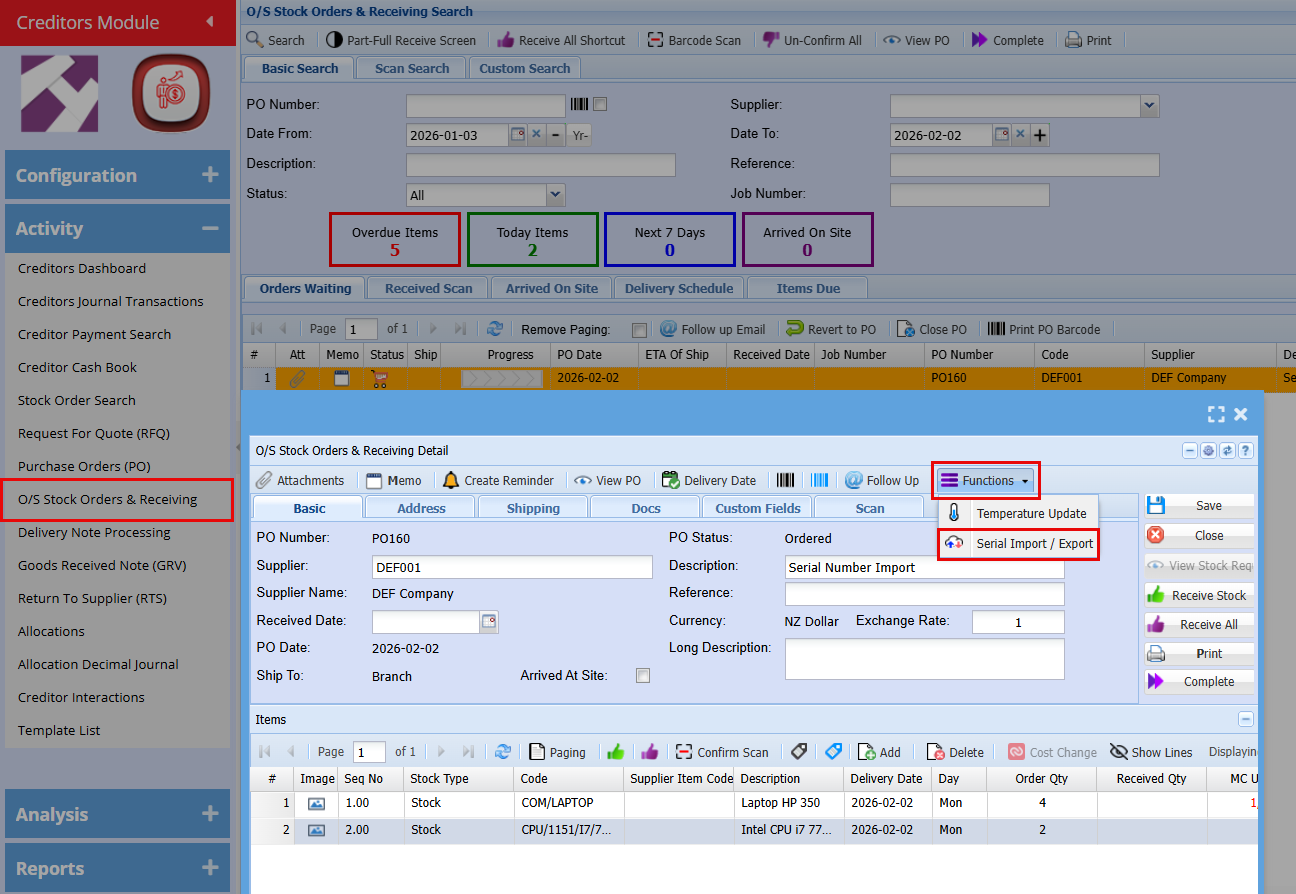Screen dimensions: 1296x894
Task: Open the Functions dropdown menu
Action: tap(985, 481)
